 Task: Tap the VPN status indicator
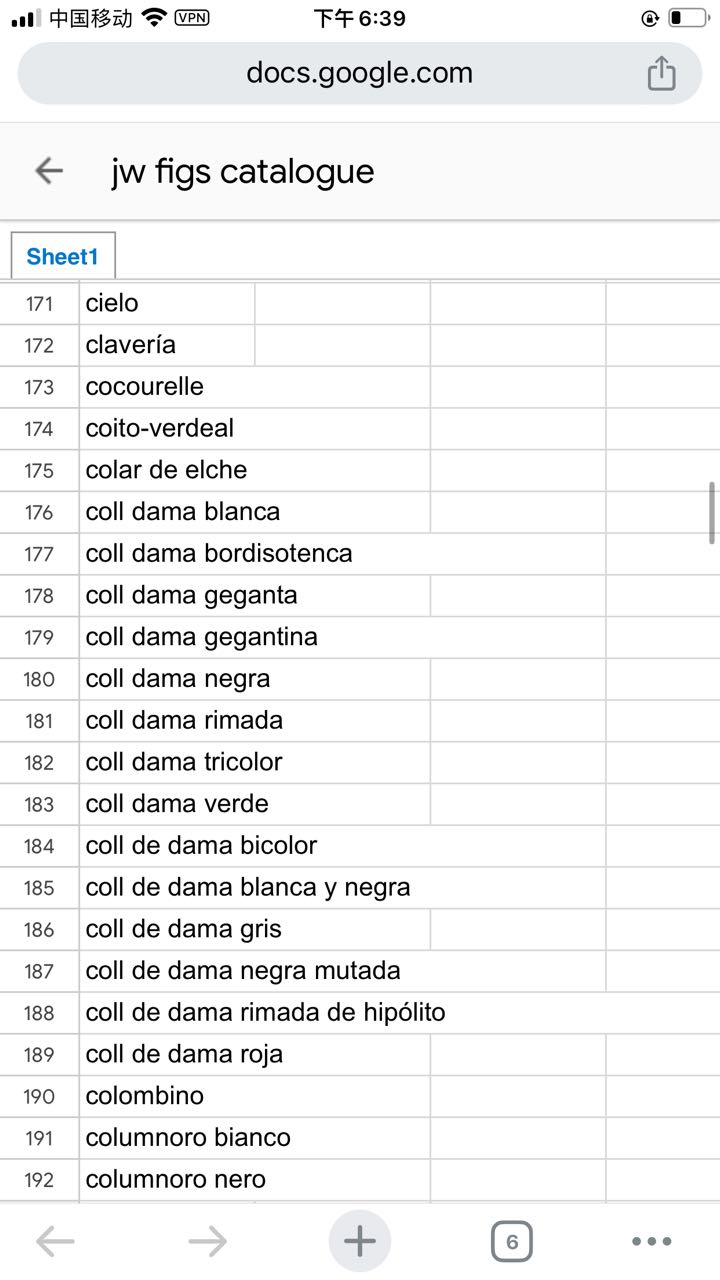[x=192, y=18]
